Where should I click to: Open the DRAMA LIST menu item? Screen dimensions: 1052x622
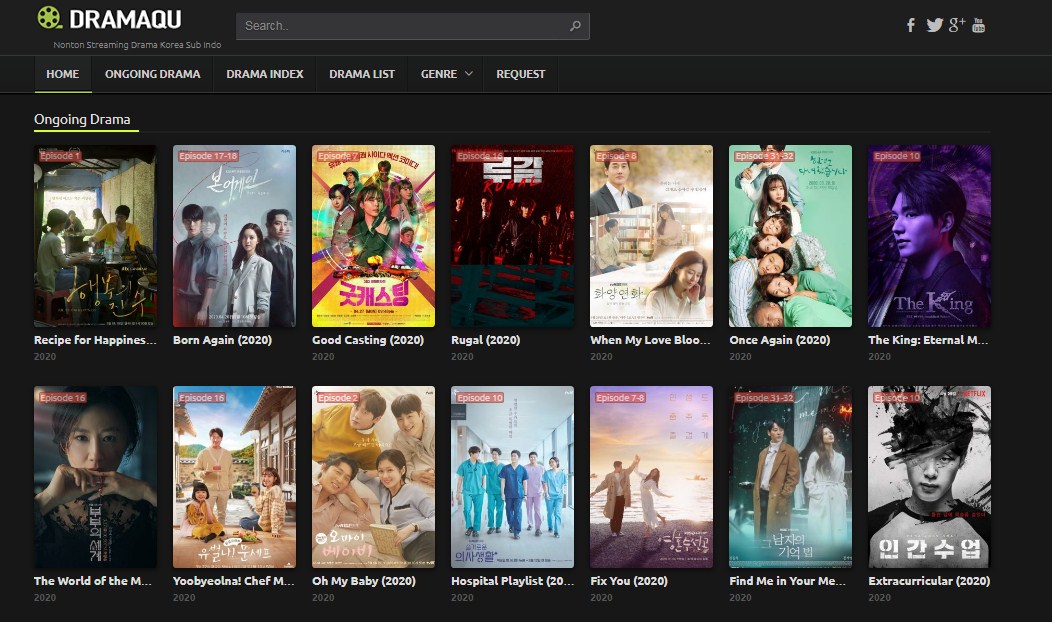point(362,74)
